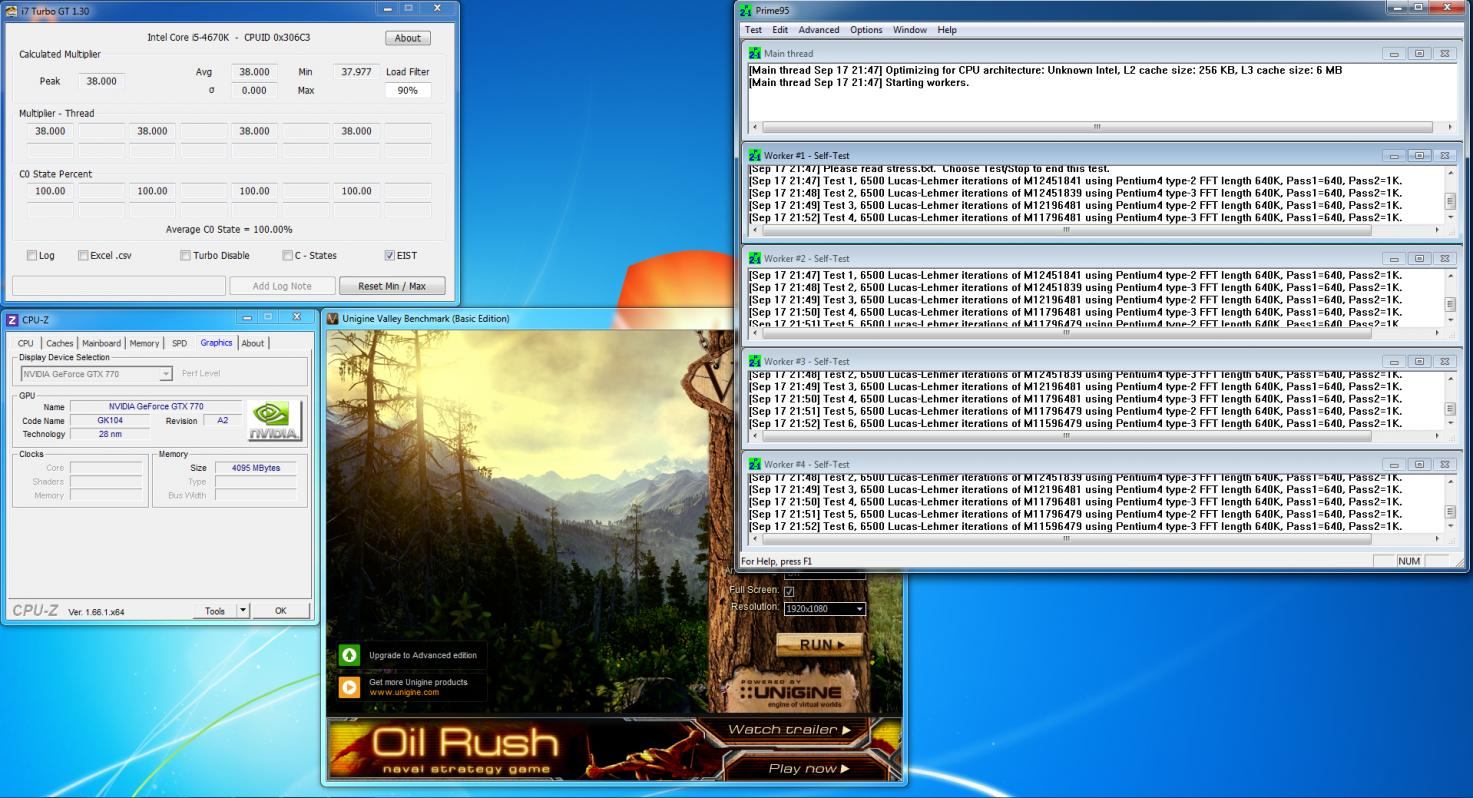The width and height of the screenshot is (1473, 798).
Task: Click the CPU-Z title bar icon
Action: pyautogui.click(x=12, y=320)
